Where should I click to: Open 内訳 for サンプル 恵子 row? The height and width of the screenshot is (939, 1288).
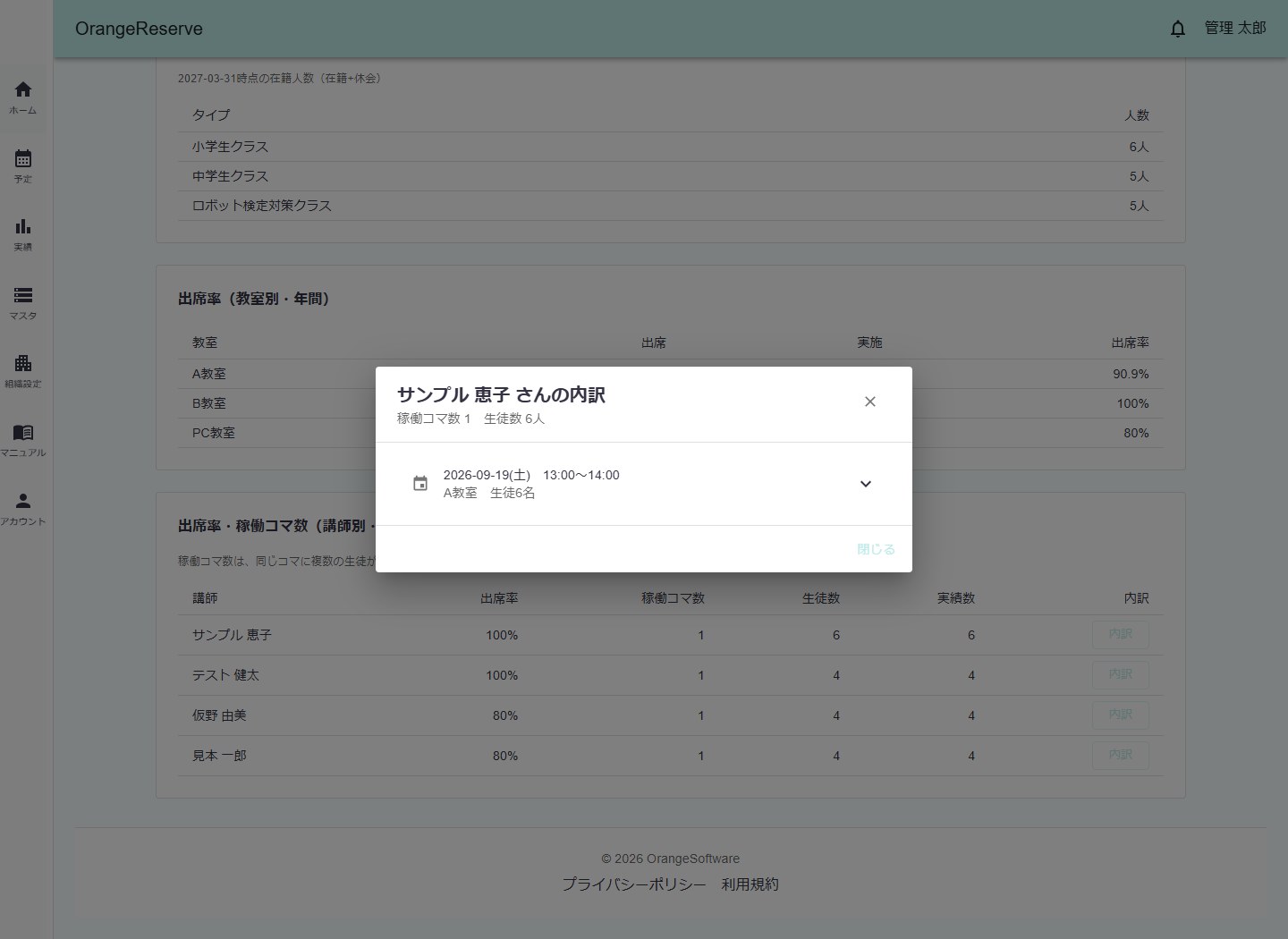1121,634
